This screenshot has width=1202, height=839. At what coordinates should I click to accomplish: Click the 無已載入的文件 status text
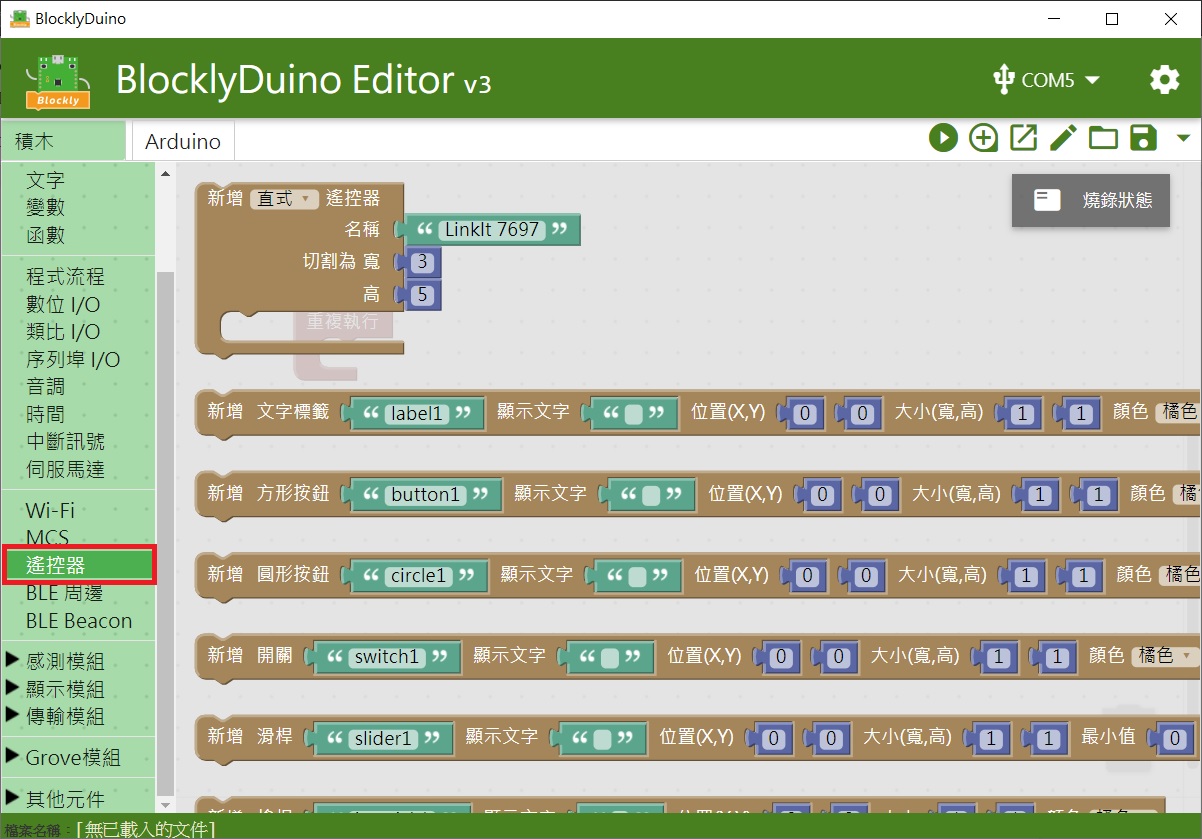pos(146,829)
